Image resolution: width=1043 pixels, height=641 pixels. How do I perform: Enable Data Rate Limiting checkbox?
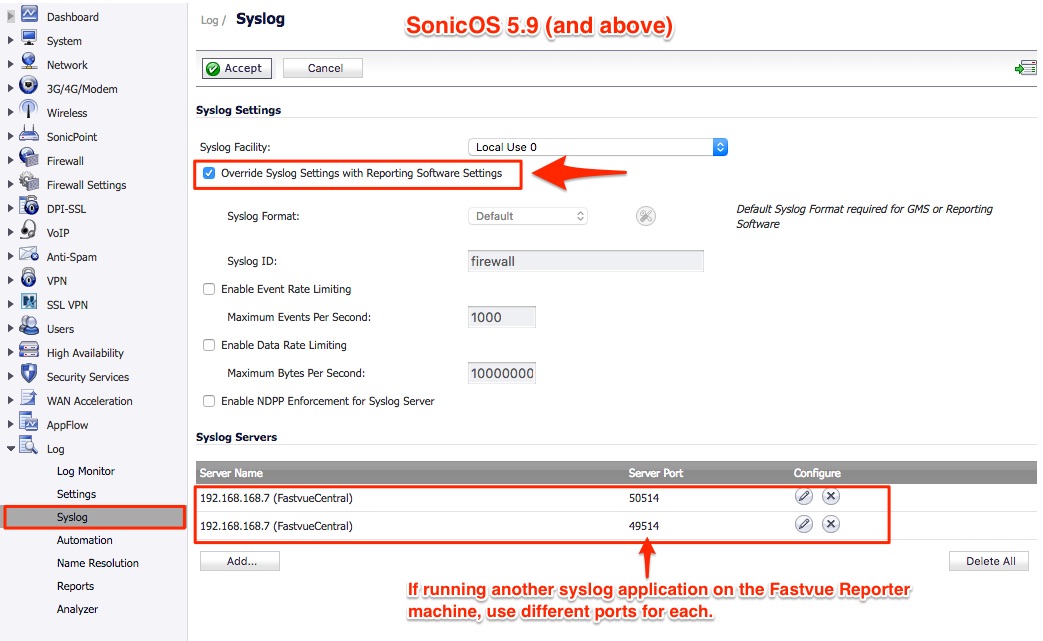point(209,344)
